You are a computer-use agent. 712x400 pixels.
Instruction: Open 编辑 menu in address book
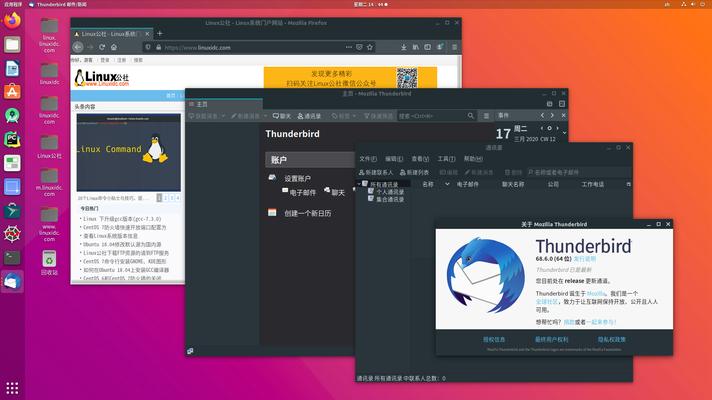pyautogui.click(x=394, y=159)
